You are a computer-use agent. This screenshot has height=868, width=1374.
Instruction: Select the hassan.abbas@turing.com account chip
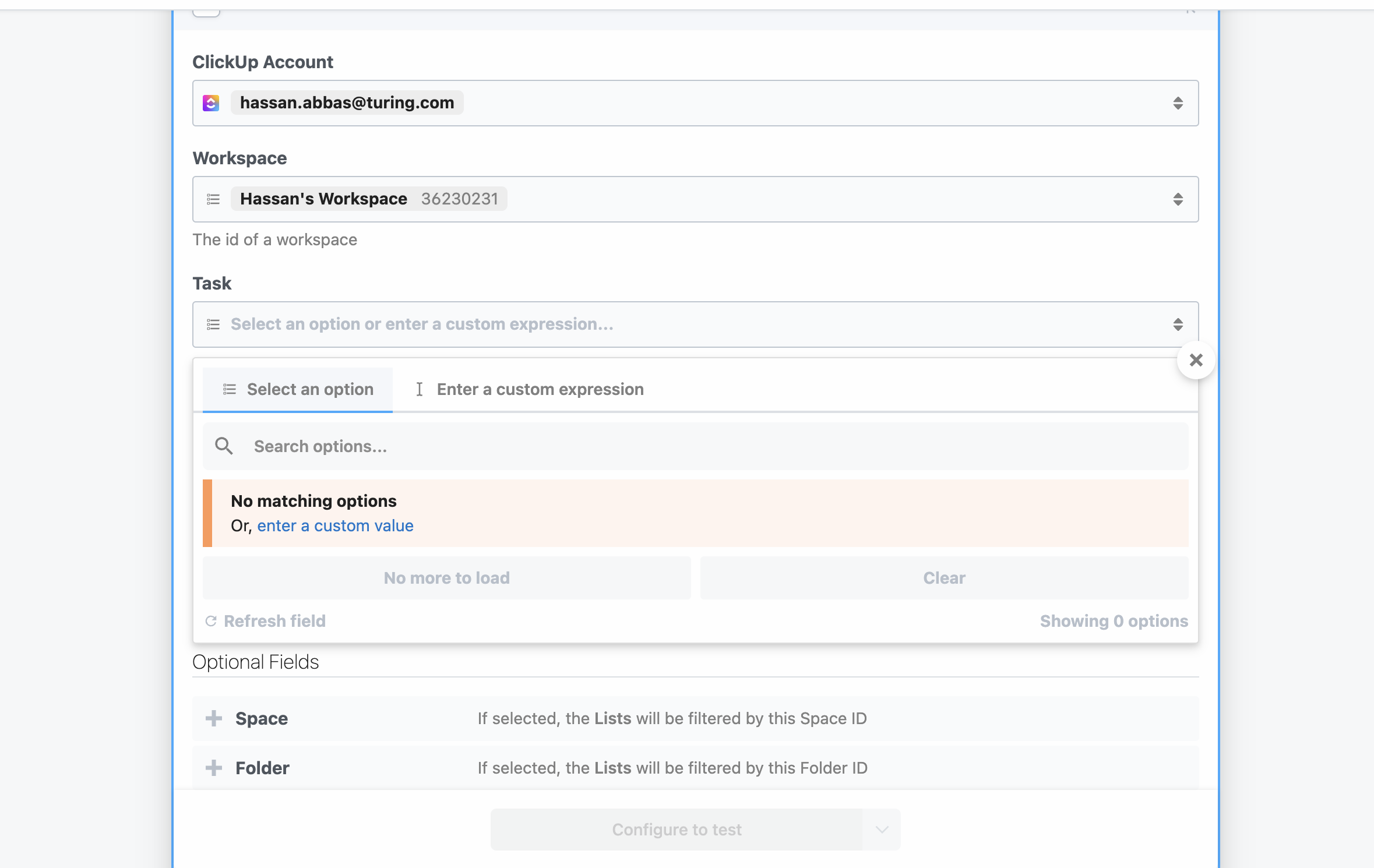point(347,103)
